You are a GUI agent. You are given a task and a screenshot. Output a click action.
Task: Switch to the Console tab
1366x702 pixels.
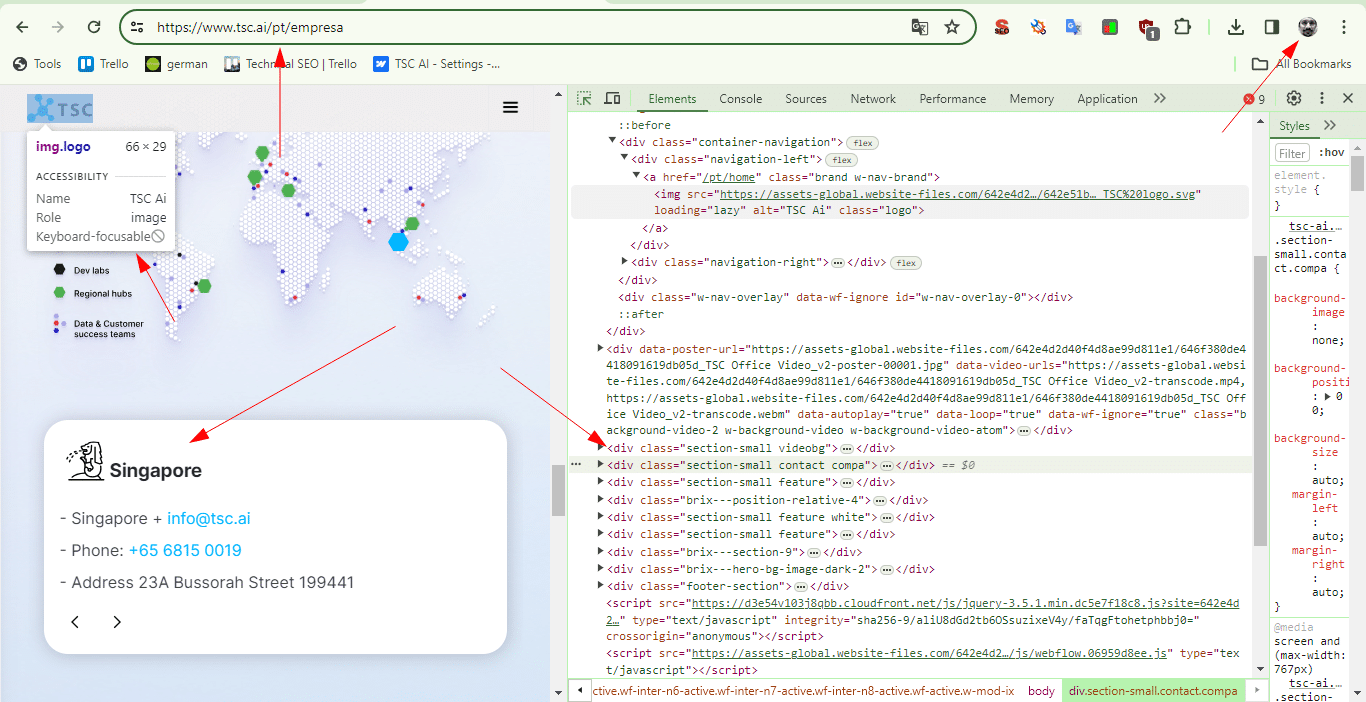click(741, 99)
